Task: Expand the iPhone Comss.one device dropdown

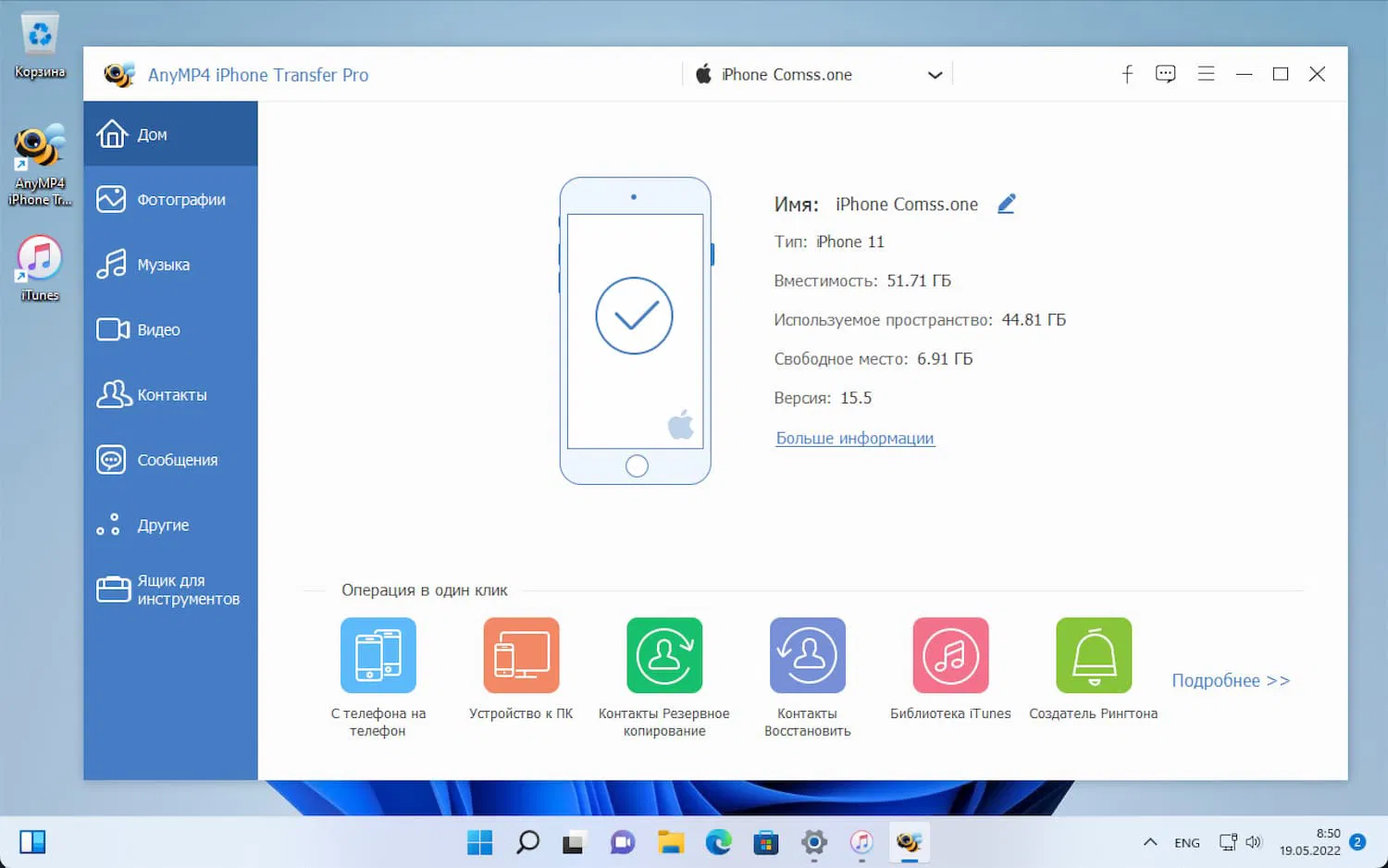Action: pos(935,74)
